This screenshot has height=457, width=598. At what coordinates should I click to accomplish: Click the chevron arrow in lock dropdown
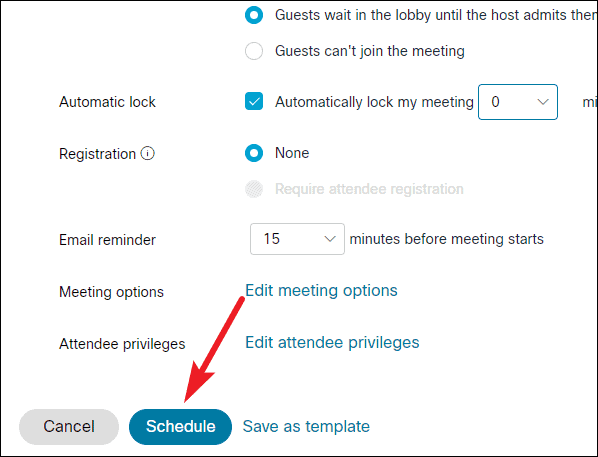[x=543, y=102]
